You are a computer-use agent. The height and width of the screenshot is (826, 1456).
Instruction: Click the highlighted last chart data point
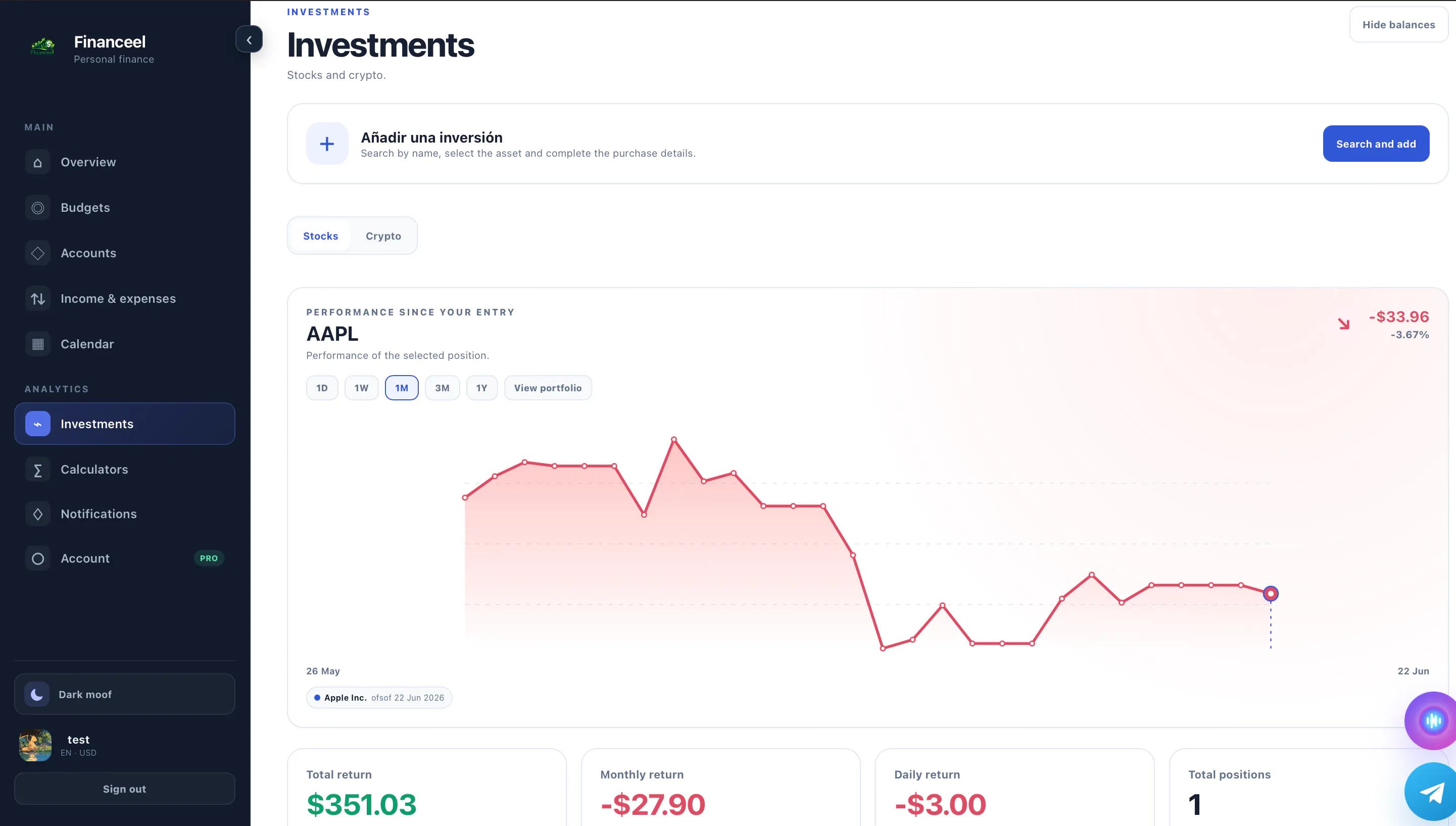pos(1271,593)
